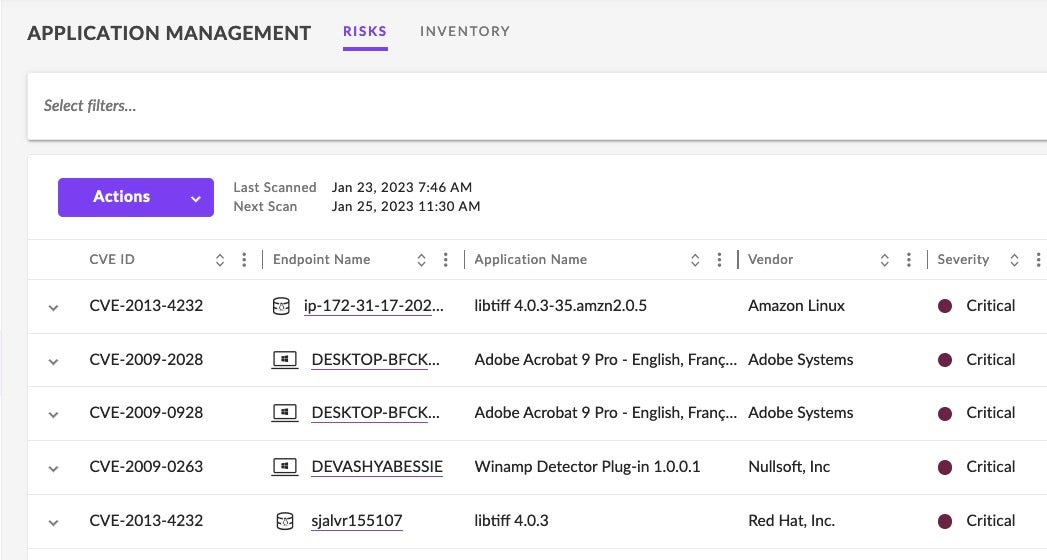The height and width of the screenshot is (560, 1047).
Task: Click Linux server icon beside sjalvr155107
Action: (x=285, y=521)
